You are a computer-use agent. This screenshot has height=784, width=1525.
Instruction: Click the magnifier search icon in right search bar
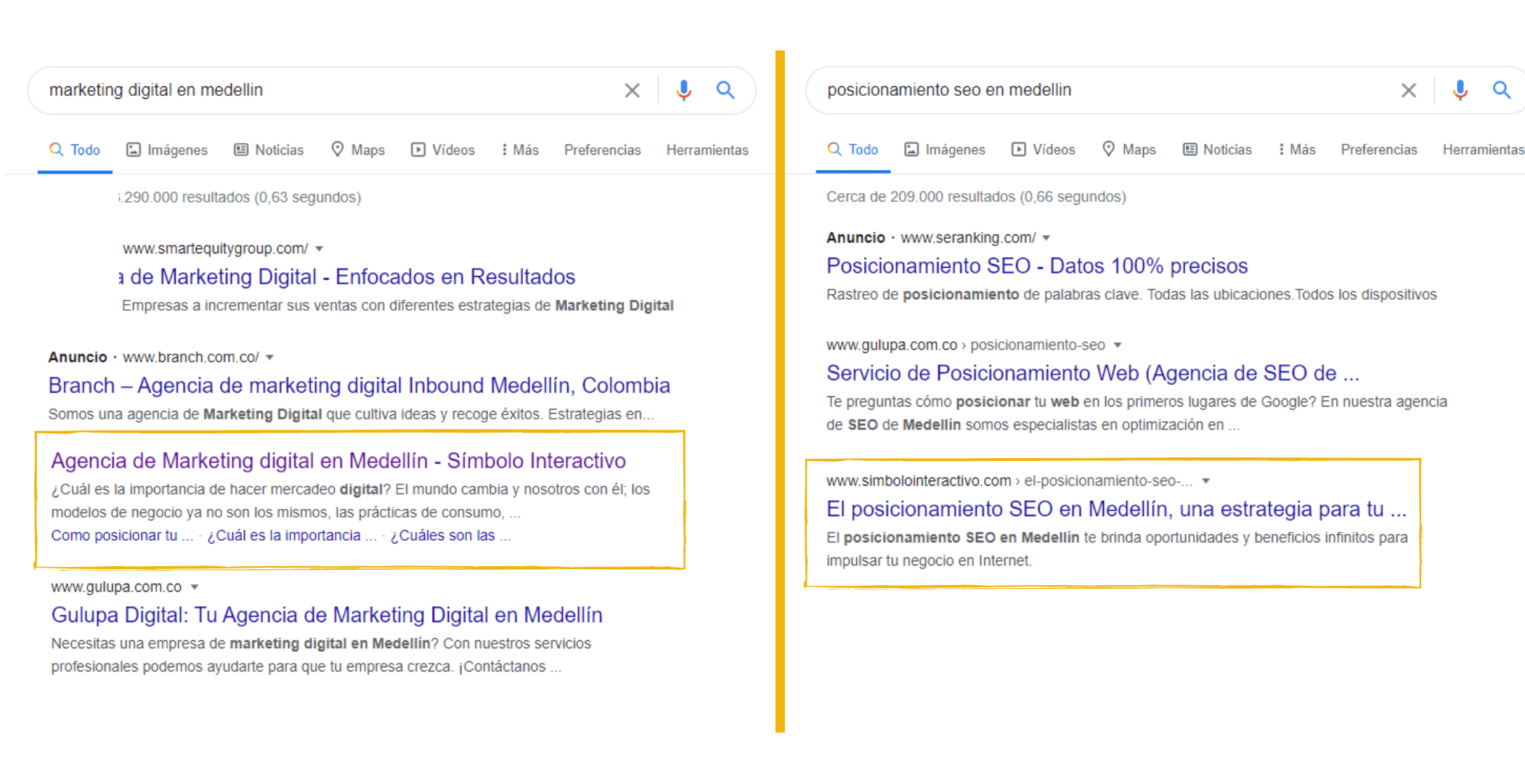coord(1501,90)
